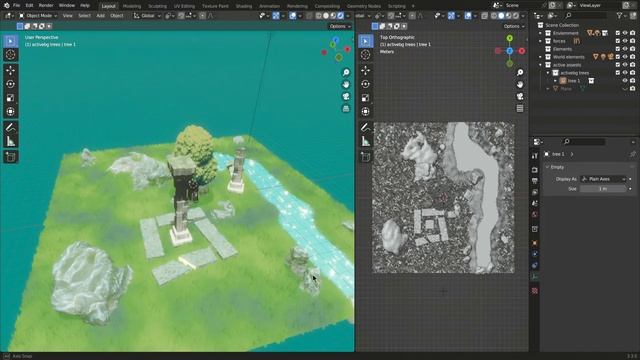Select the Rotate tool in Top Orthographic viewport

tap(365, 84)
